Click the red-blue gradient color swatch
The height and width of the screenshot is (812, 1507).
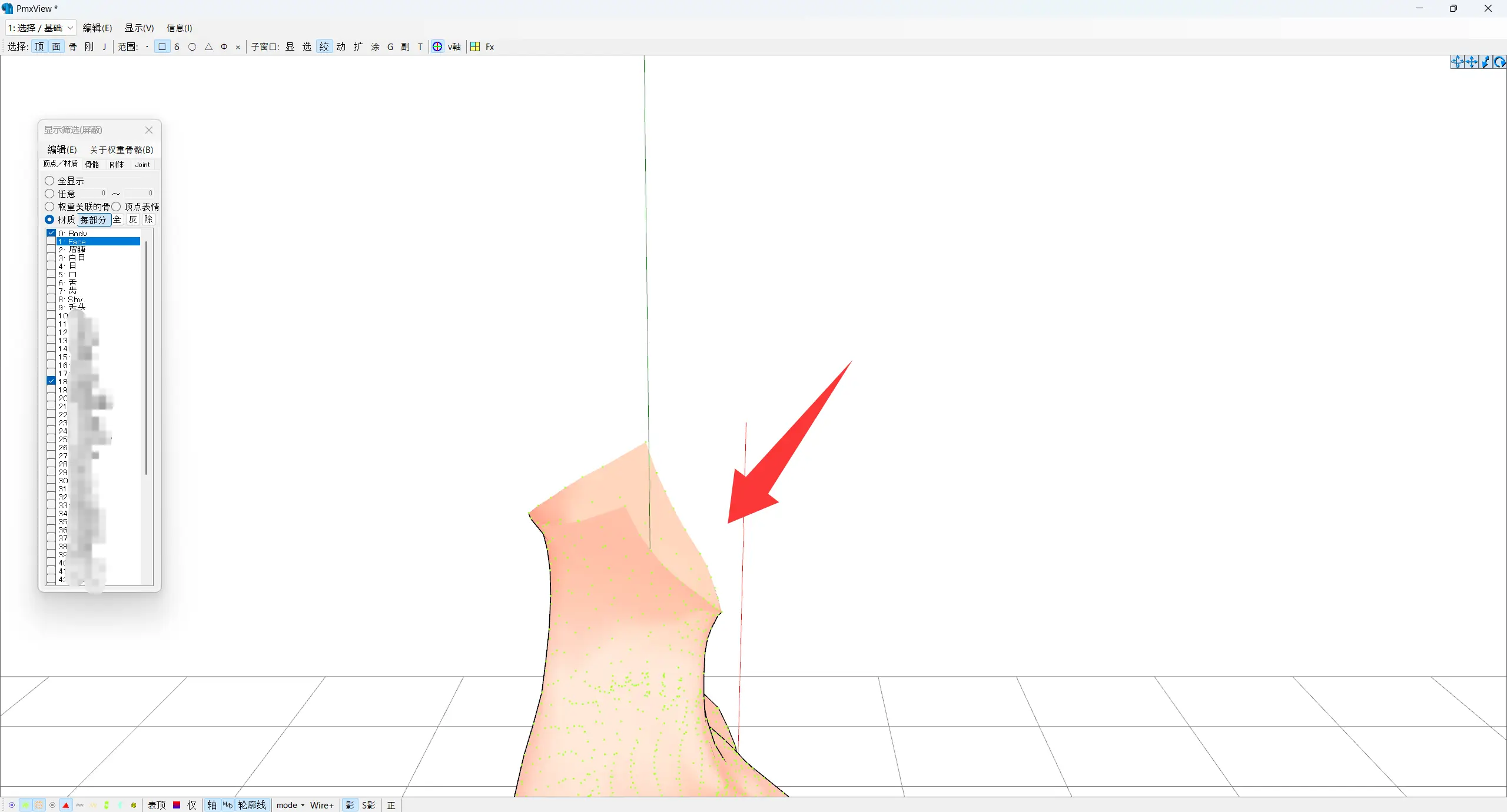(177, 805)
